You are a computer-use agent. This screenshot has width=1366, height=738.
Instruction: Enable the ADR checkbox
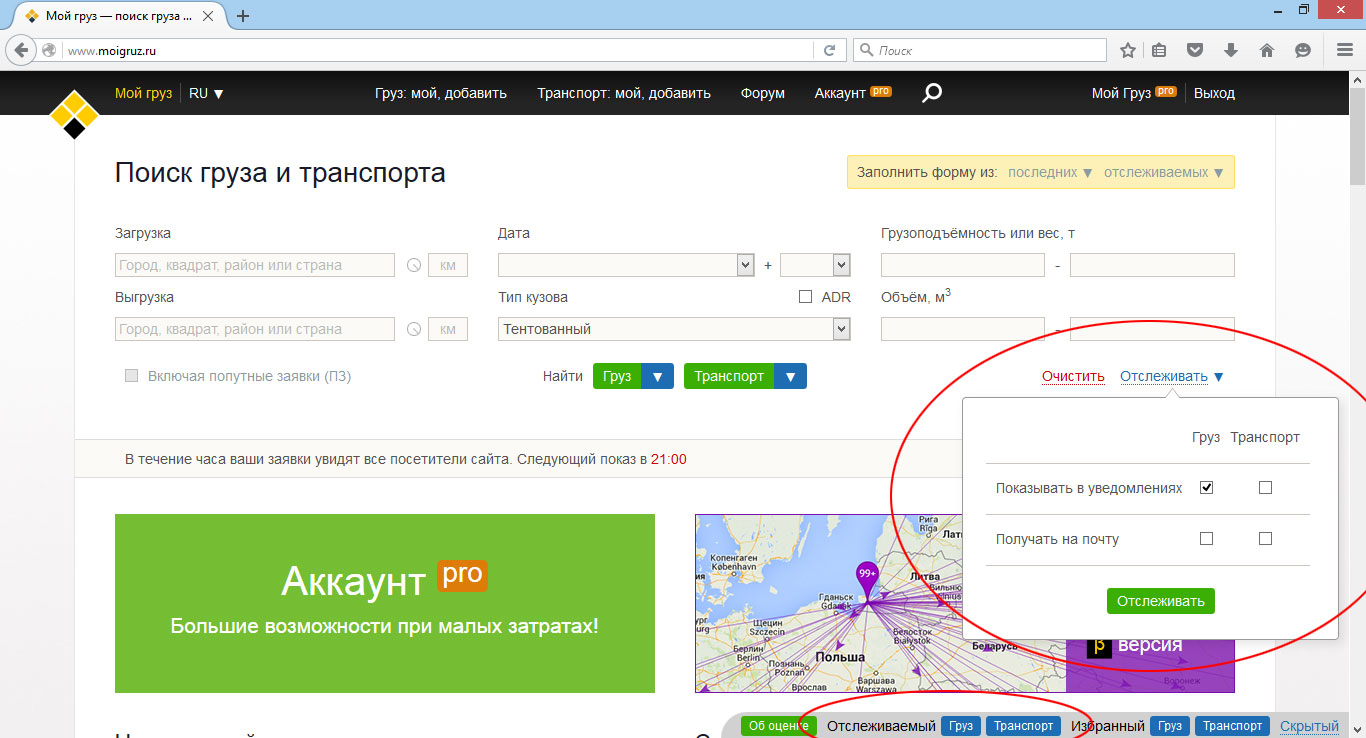(806, 297)
